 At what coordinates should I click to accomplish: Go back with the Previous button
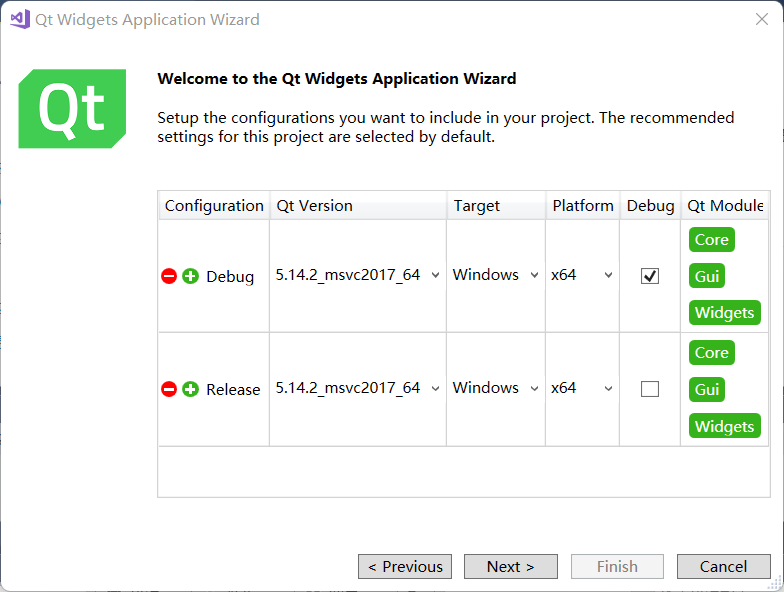pos(405,566)
